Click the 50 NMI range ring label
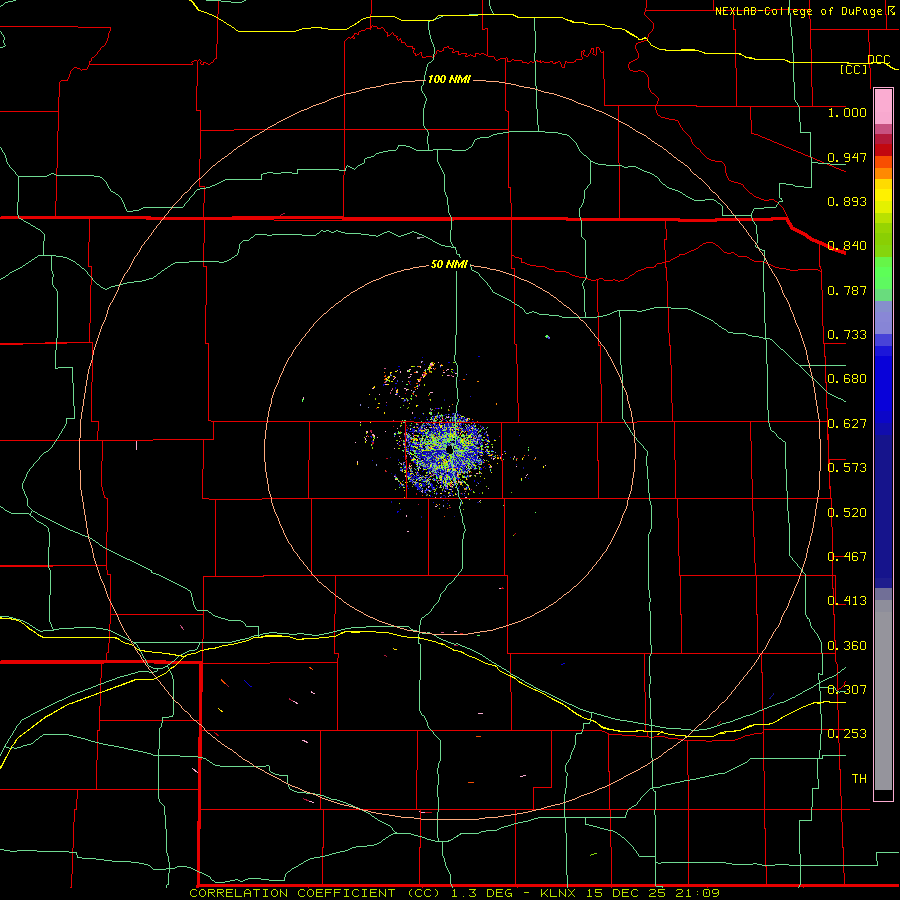Image resolution: width=900 pixels, height=900 pixels. [449, 264]
